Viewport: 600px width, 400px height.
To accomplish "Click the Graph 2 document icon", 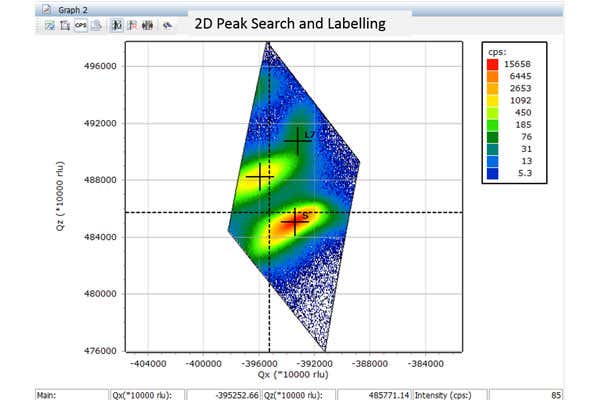I will (45, 8).
